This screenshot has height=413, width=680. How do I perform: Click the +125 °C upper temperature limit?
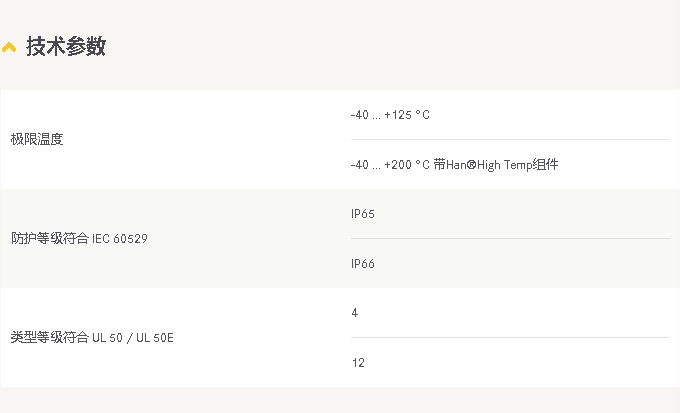(x=407, y=115)
